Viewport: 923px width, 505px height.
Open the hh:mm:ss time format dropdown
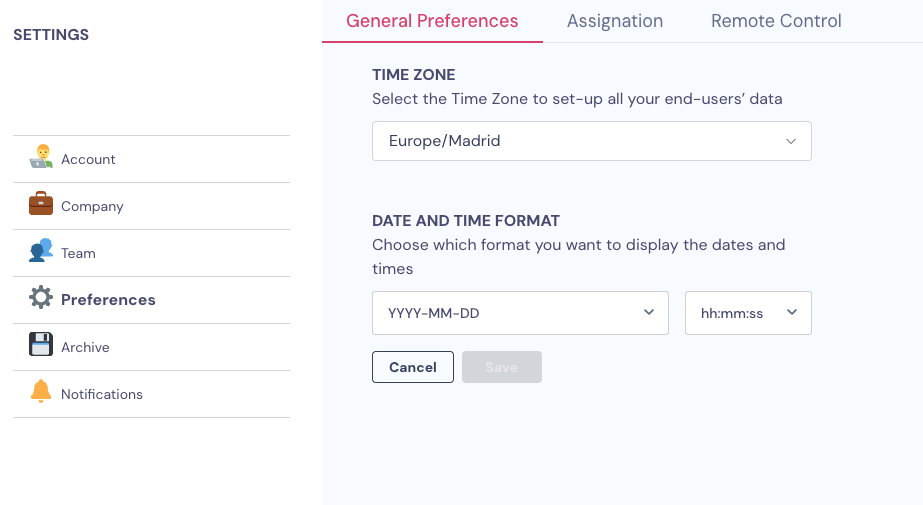(x=748, y=313)
